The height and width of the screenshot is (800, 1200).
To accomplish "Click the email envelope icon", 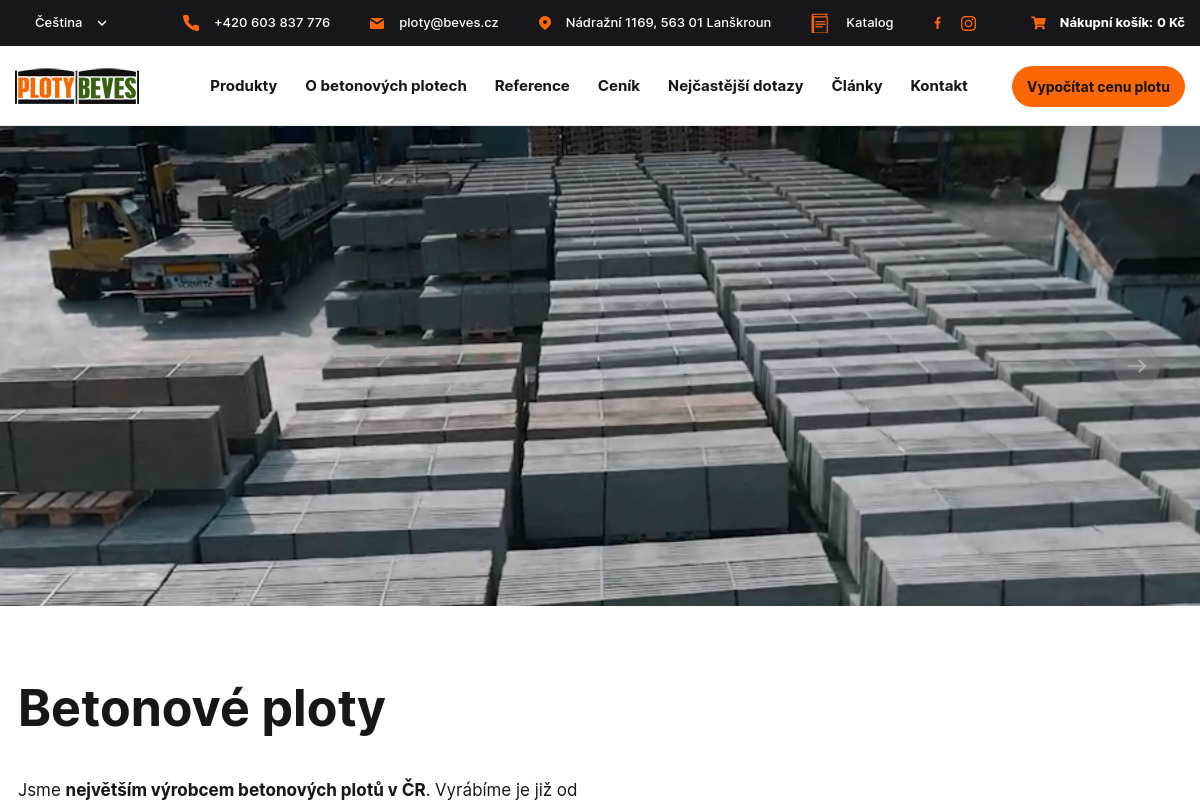I will pos(377,23).
